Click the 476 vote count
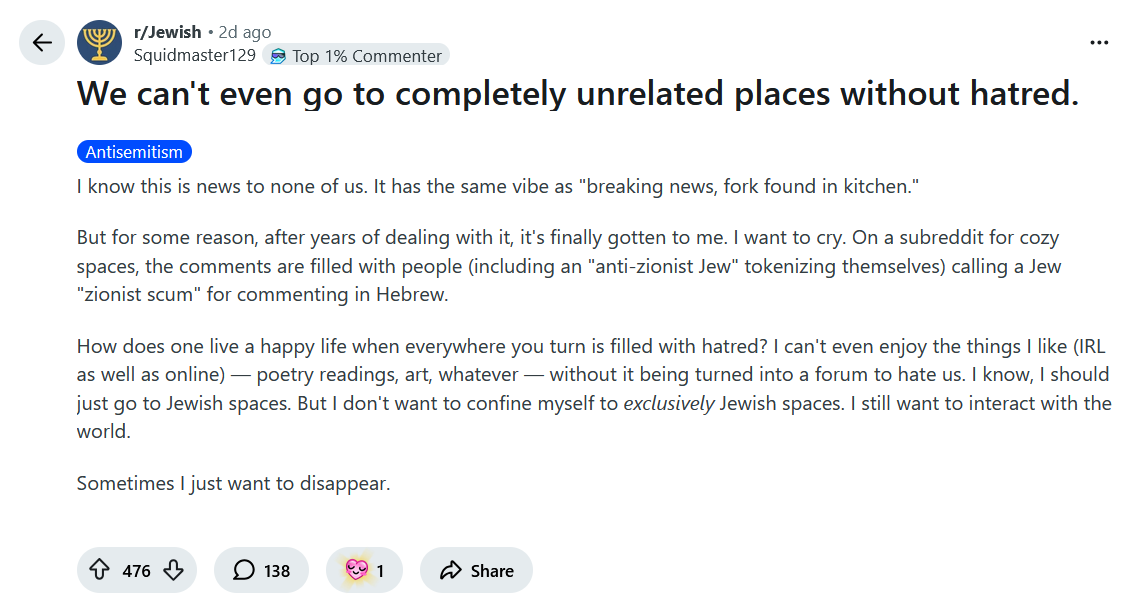The width and height of the screenshot is (1131, 600). [x=136, y=571]
